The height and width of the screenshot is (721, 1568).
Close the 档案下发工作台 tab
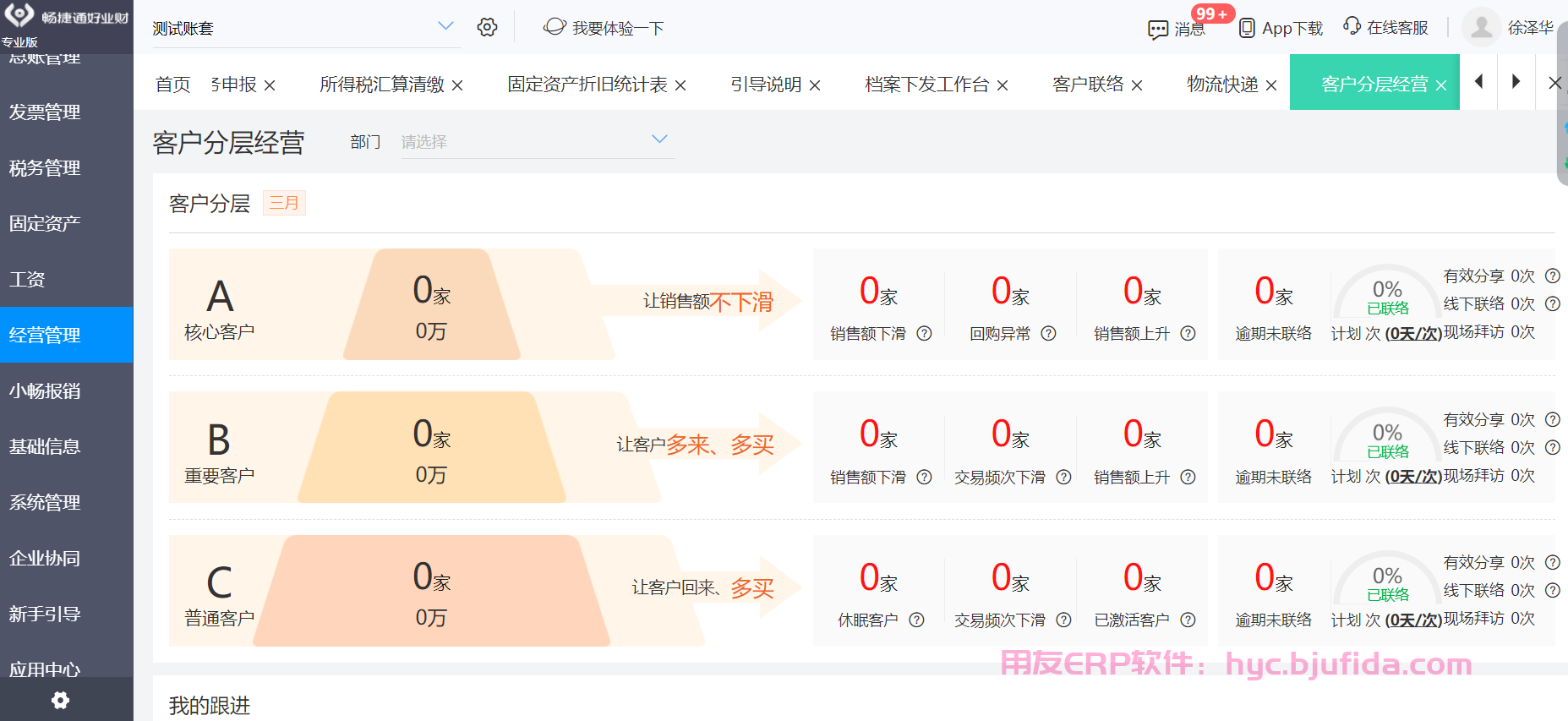point(1003,85)
